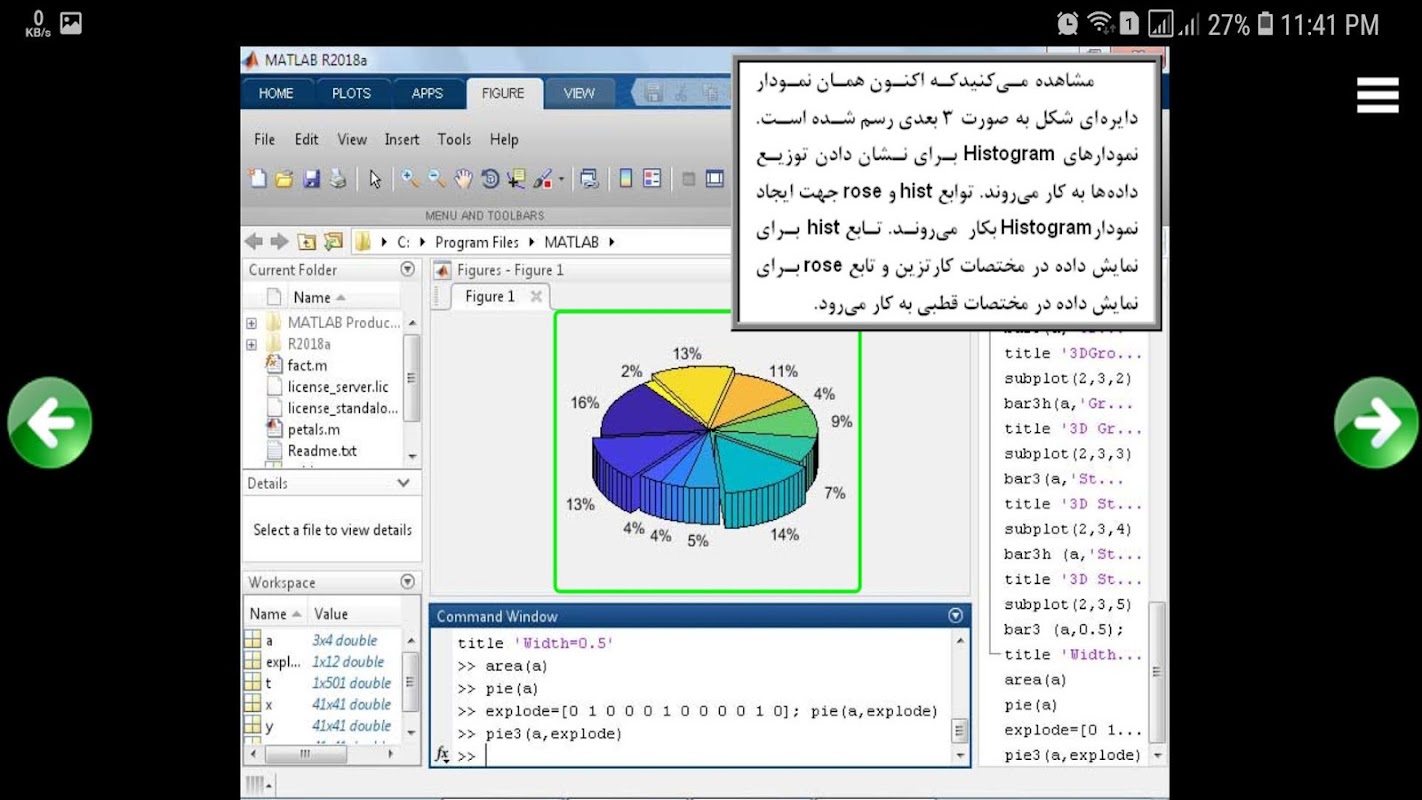Open fact.m in the Current Folder list
The height and width of the screenshot is (800, 1422).
(x=307, y=366)
